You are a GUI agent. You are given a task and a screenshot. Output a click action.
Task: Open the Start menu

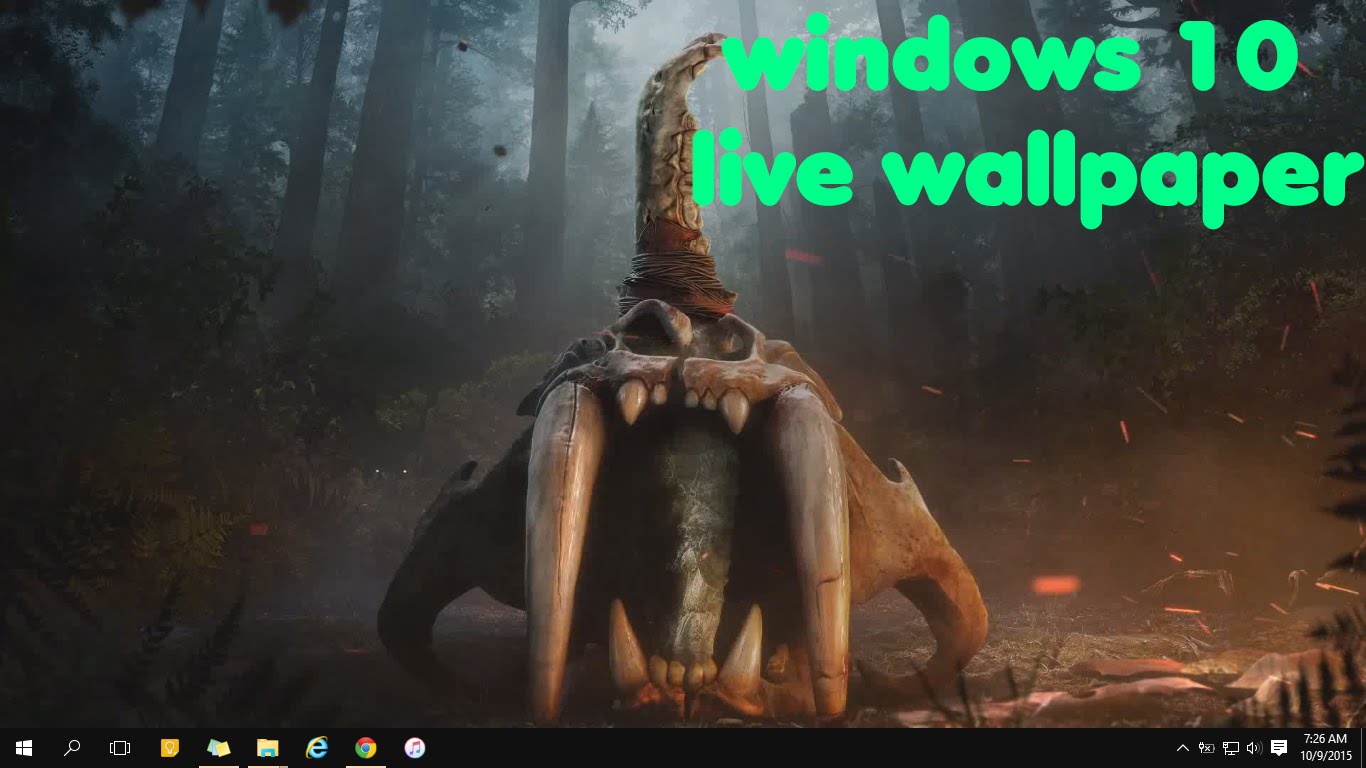pyautogui.click(x=22, y=747)
